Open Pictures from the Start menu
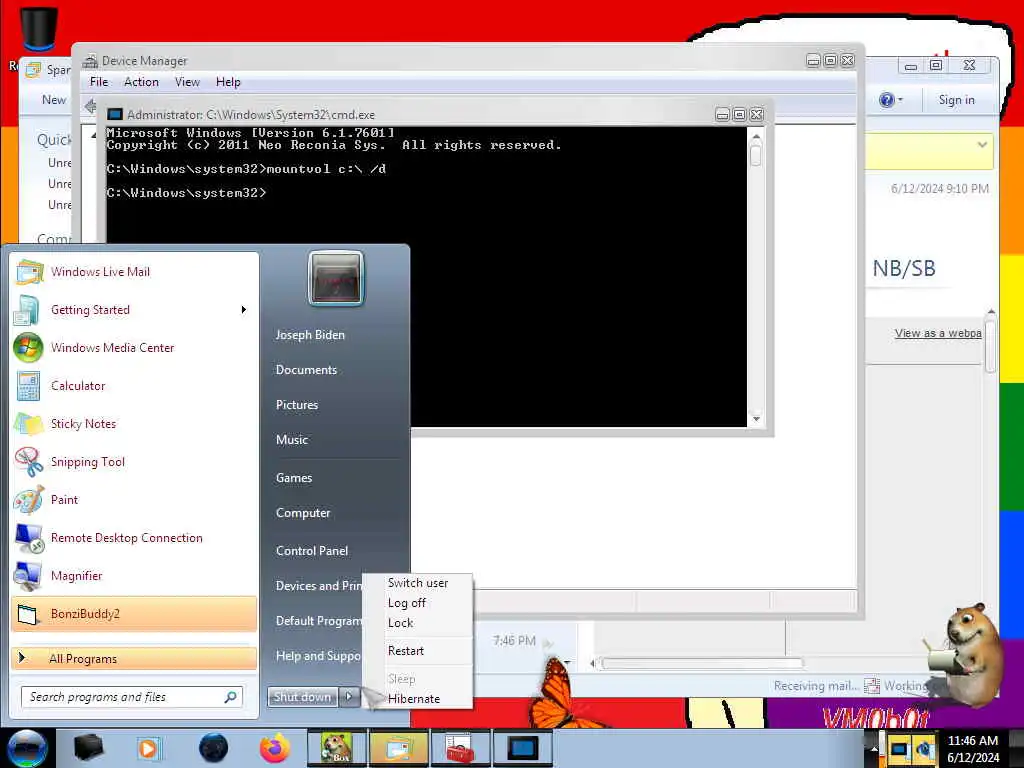This screenshot has height=768, width=1024. pyautogui.click(x=296, y=405)
